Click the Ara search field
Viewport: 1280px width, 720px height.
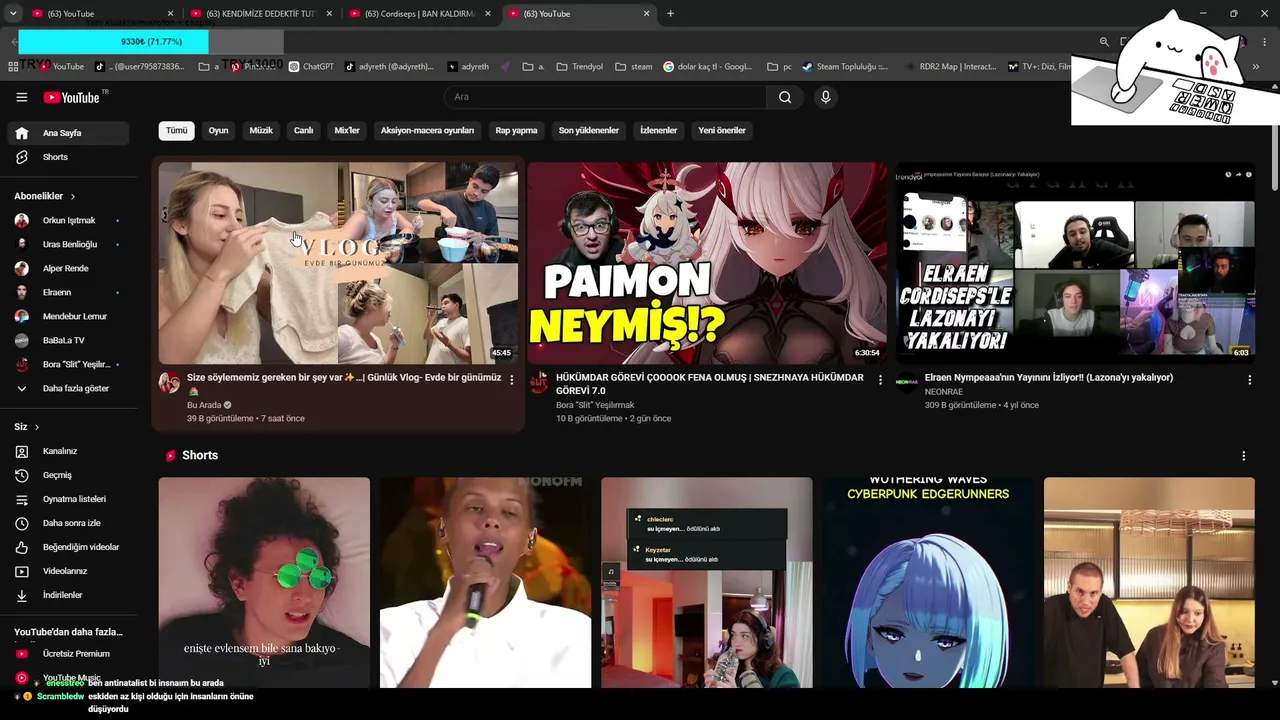click(605, 97)
